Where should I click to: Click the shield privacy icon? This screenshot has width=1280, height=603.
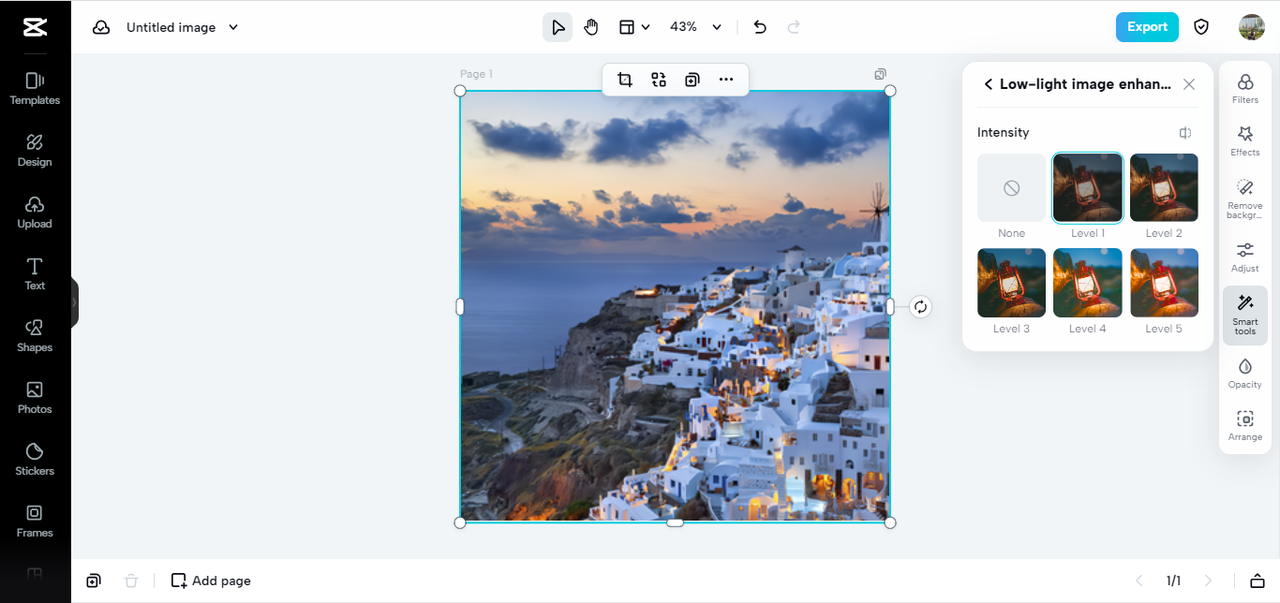1202,27
